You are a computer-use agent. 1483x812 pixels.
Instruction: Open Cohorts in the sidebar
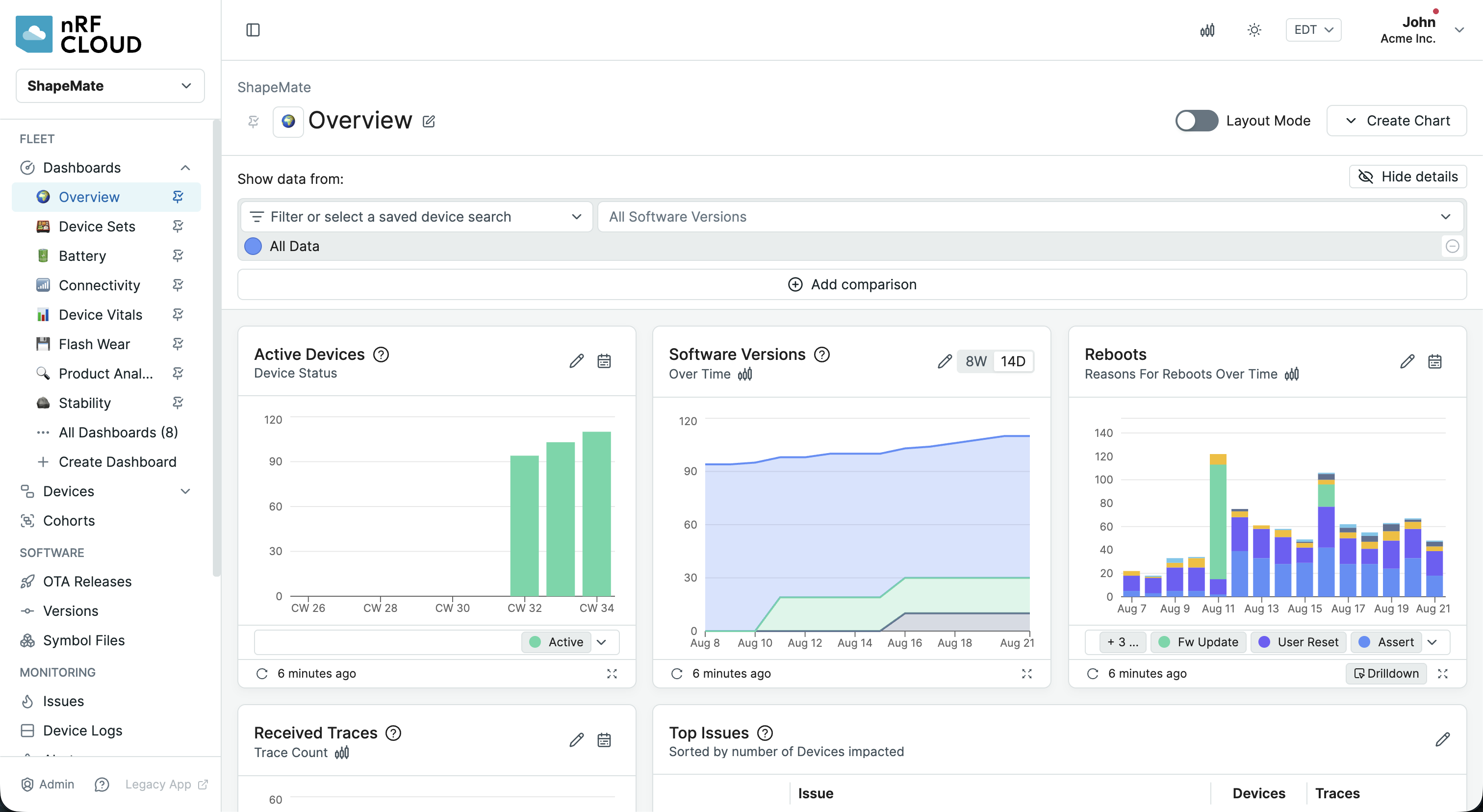point(69,520)
